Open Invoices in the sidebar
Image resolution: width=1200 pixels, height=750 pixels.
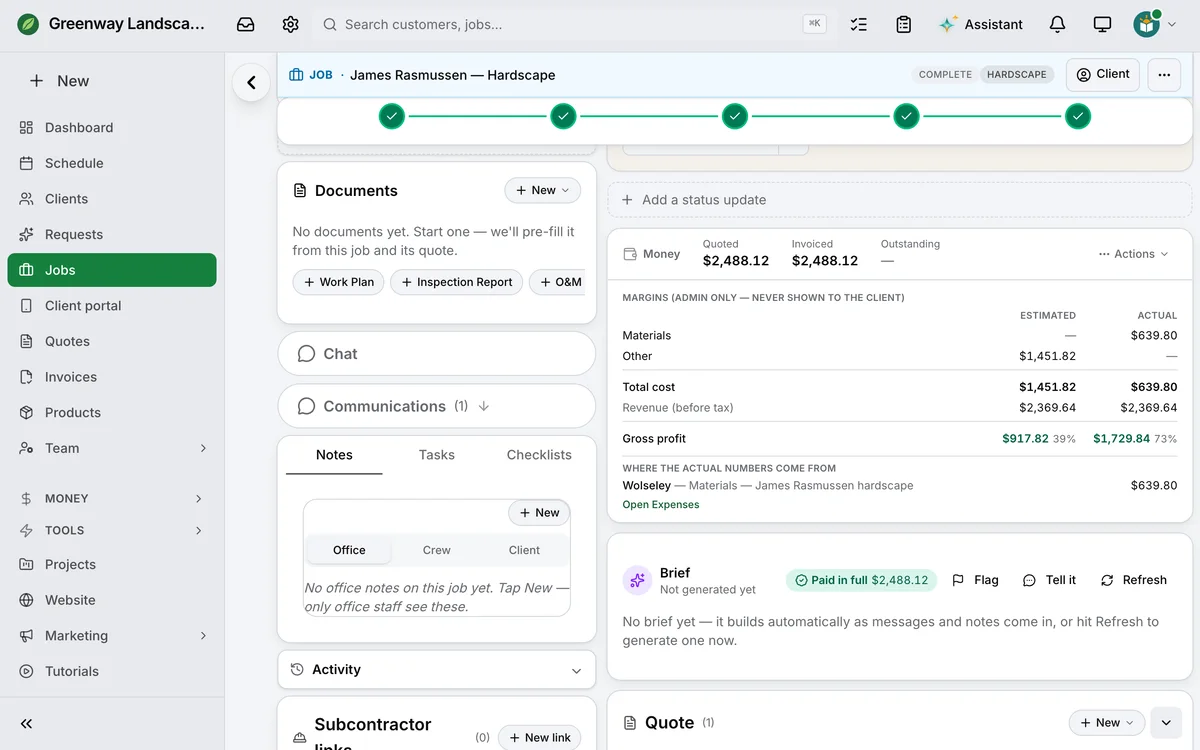[x=112, y=377]
